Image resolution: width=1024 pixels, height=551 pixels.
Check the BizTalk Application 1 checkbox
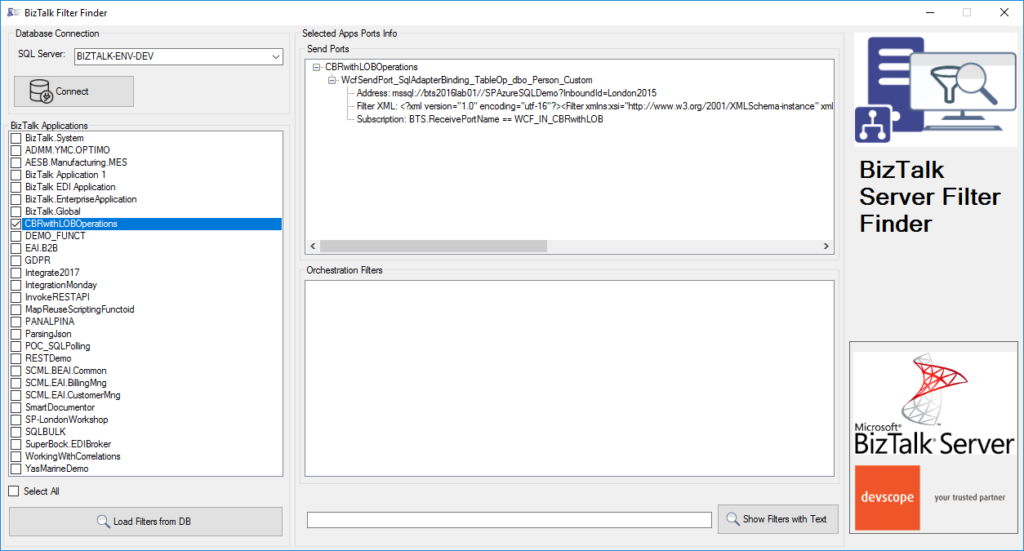coord(16,175)
